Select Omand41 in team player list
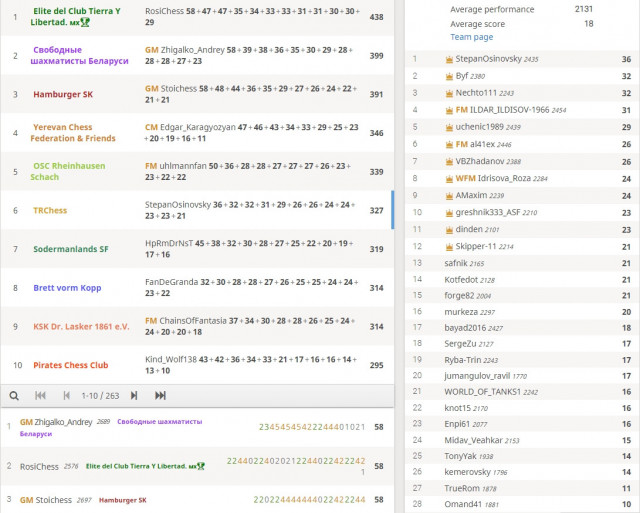 pyautogui.click(x=463, y=504)
